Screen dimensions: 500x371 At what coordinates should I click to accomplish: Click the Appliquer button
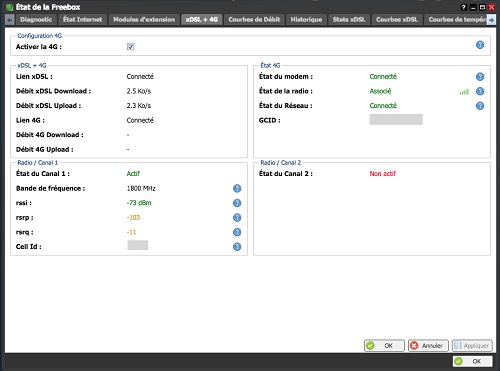[x=472, y=346]
